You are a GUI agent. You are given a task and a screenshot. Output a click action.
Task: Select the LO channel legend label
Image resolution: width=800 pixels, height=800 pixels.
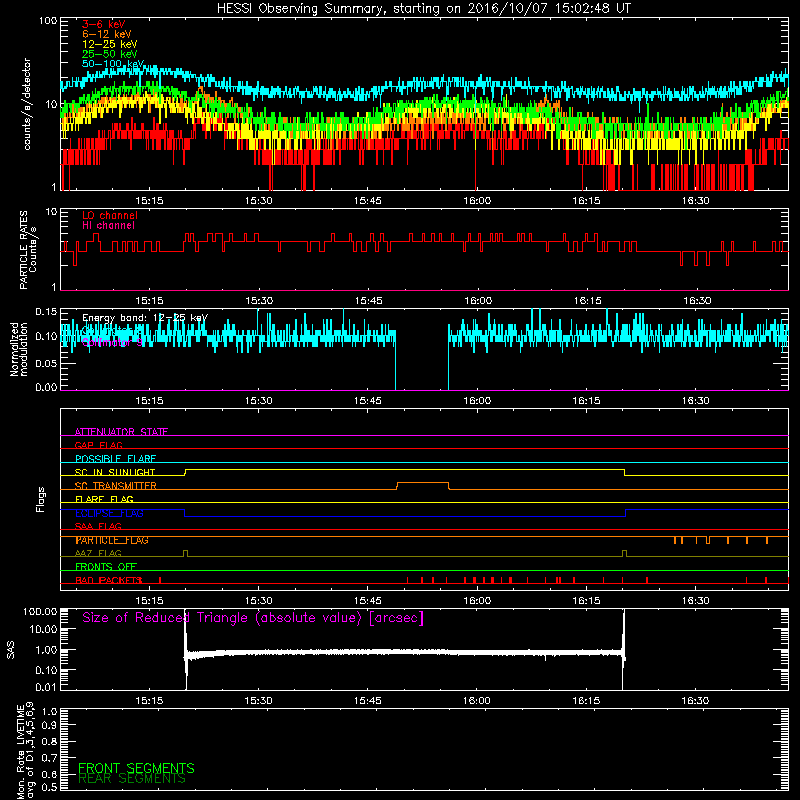pyautogui.click(x=110, y=215)
